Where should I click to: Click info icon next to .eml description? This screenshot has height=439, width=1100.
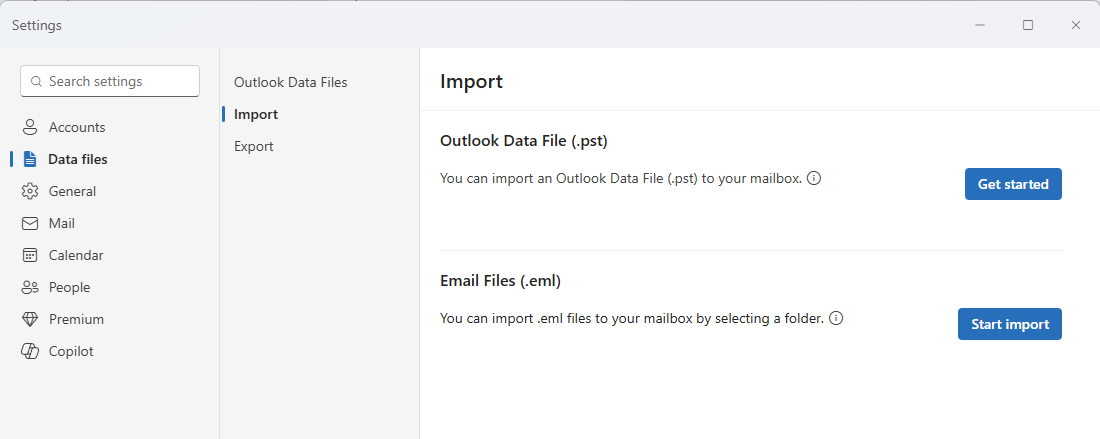pyautogui.click(x=836, y=318)
